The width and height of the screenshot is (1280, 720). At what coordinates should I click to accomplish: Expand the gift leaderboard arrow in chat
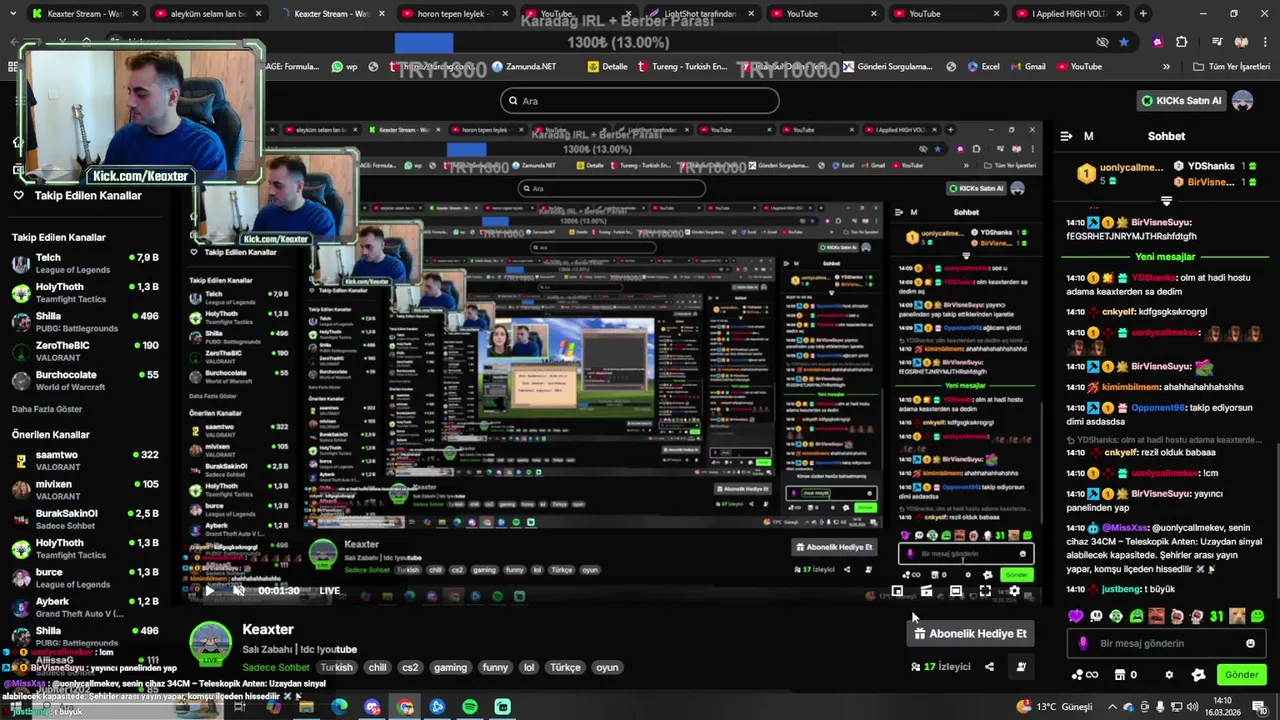click(x=1166, y=201)
